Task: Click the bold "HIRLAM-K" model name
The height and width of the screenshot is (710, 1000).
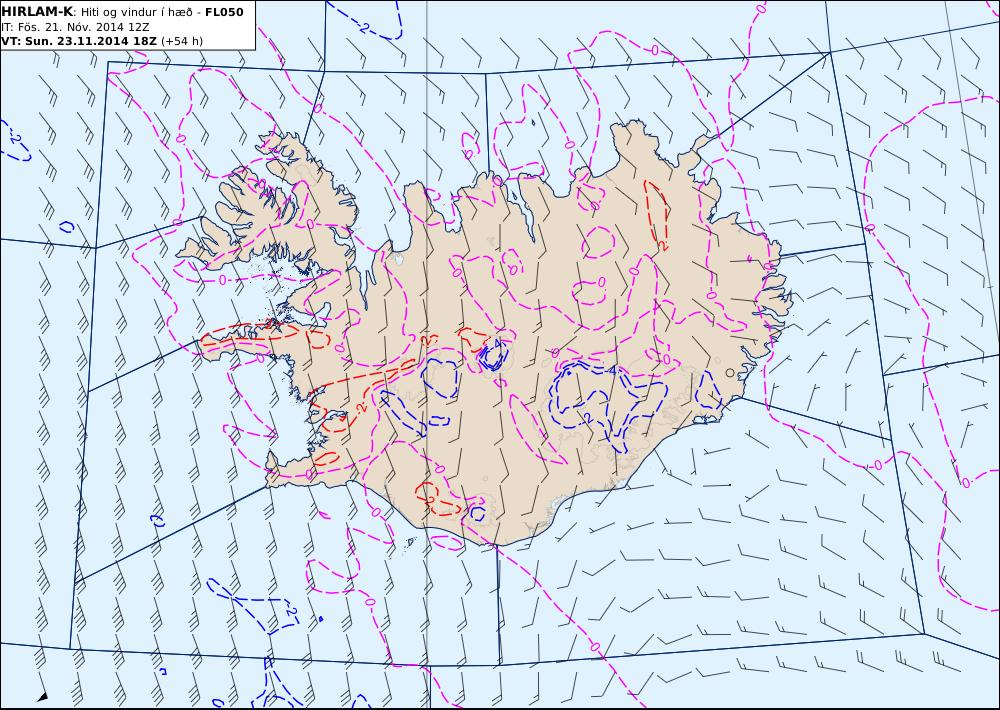Action: pyautogui.click(x=37, y=12)
